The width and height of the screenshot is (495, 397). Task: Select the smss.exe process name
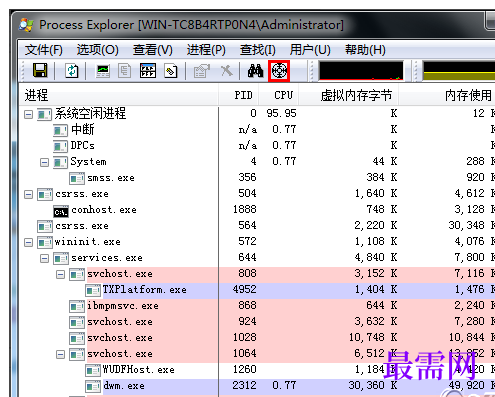click(x=111, y=178)
